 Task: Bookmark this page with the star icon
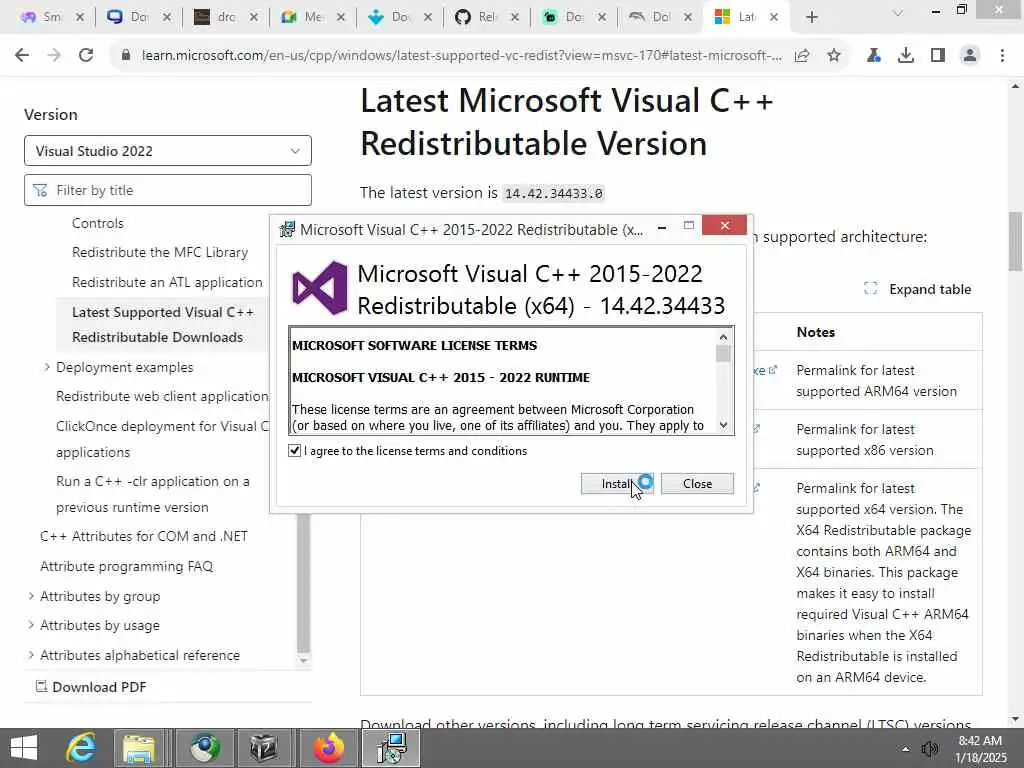pyautogui.click(x=833, y=56)
